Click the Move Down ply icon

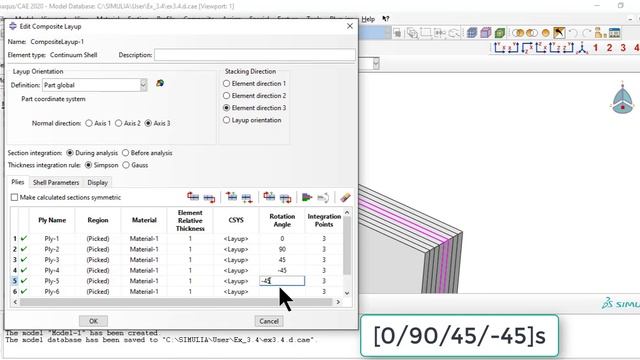(x=209, y=198)
